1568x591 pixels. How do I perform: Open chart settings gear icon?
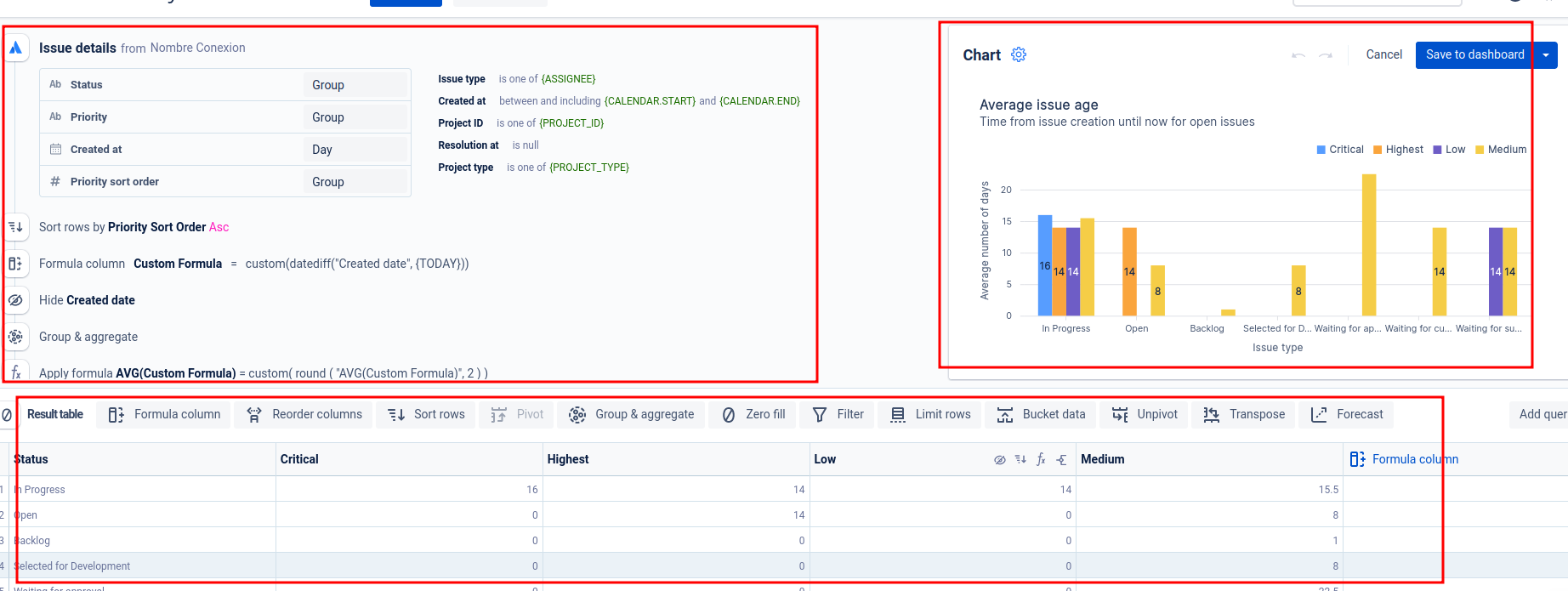pyautogui.click(x=1019, y=54)
